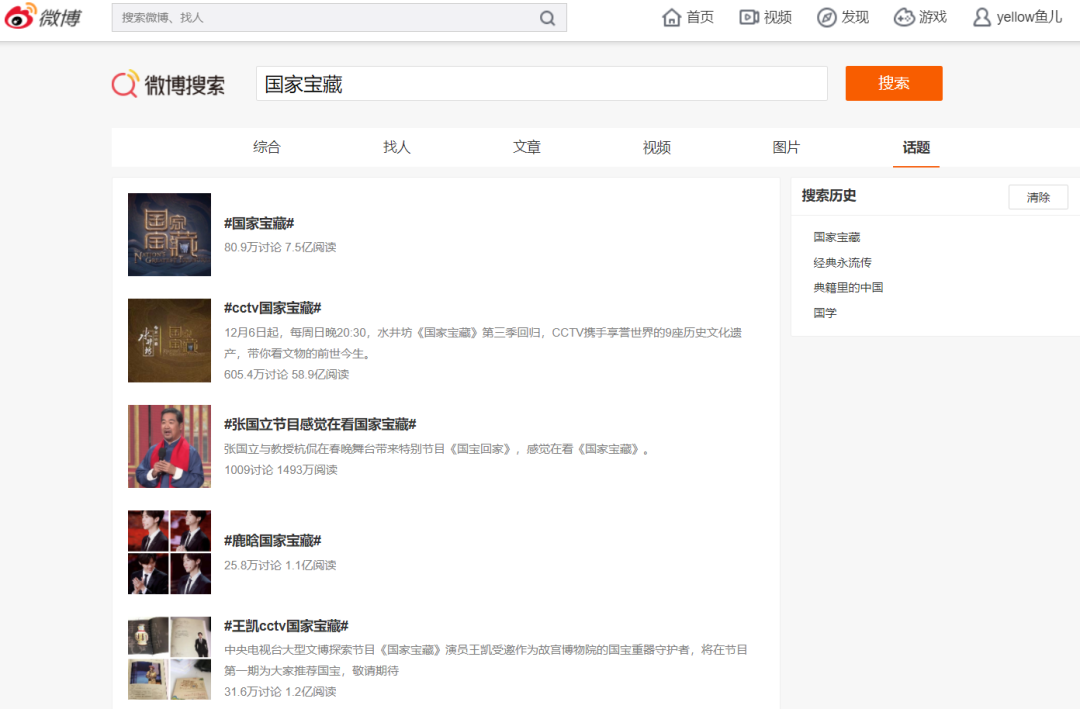Viewport: 1080px width, 709px height.
Task: Select 国学 in search history
Action: pyautogui.click(x=825, y=313)
